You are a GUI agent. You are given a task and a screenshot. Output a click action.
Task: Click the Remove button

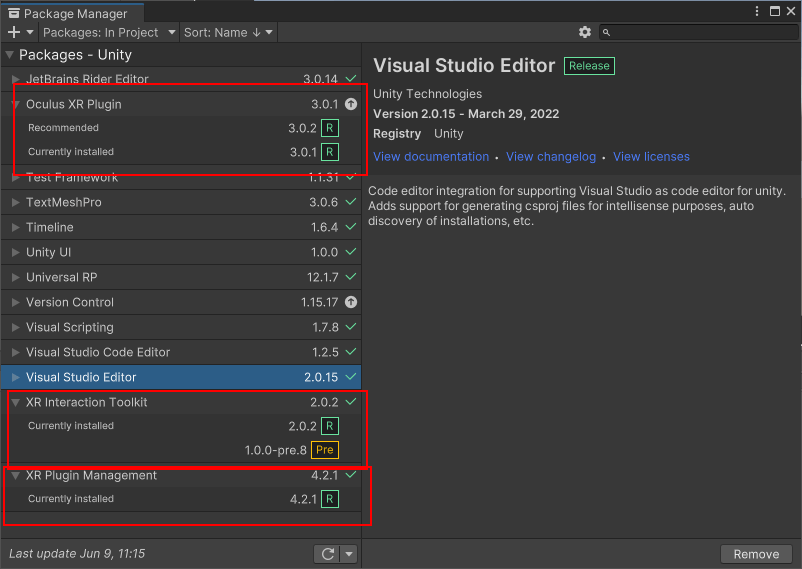[756, 553]
